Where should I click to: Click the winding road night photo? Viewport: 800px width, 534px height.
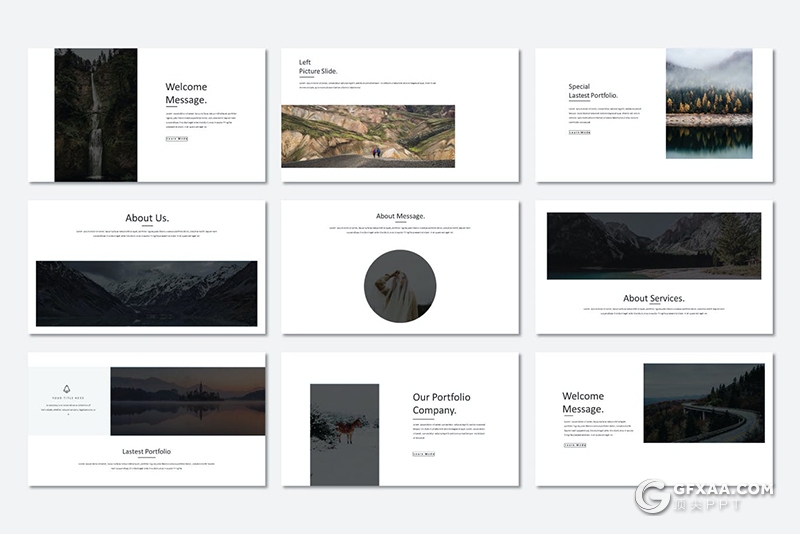[703, 403]
